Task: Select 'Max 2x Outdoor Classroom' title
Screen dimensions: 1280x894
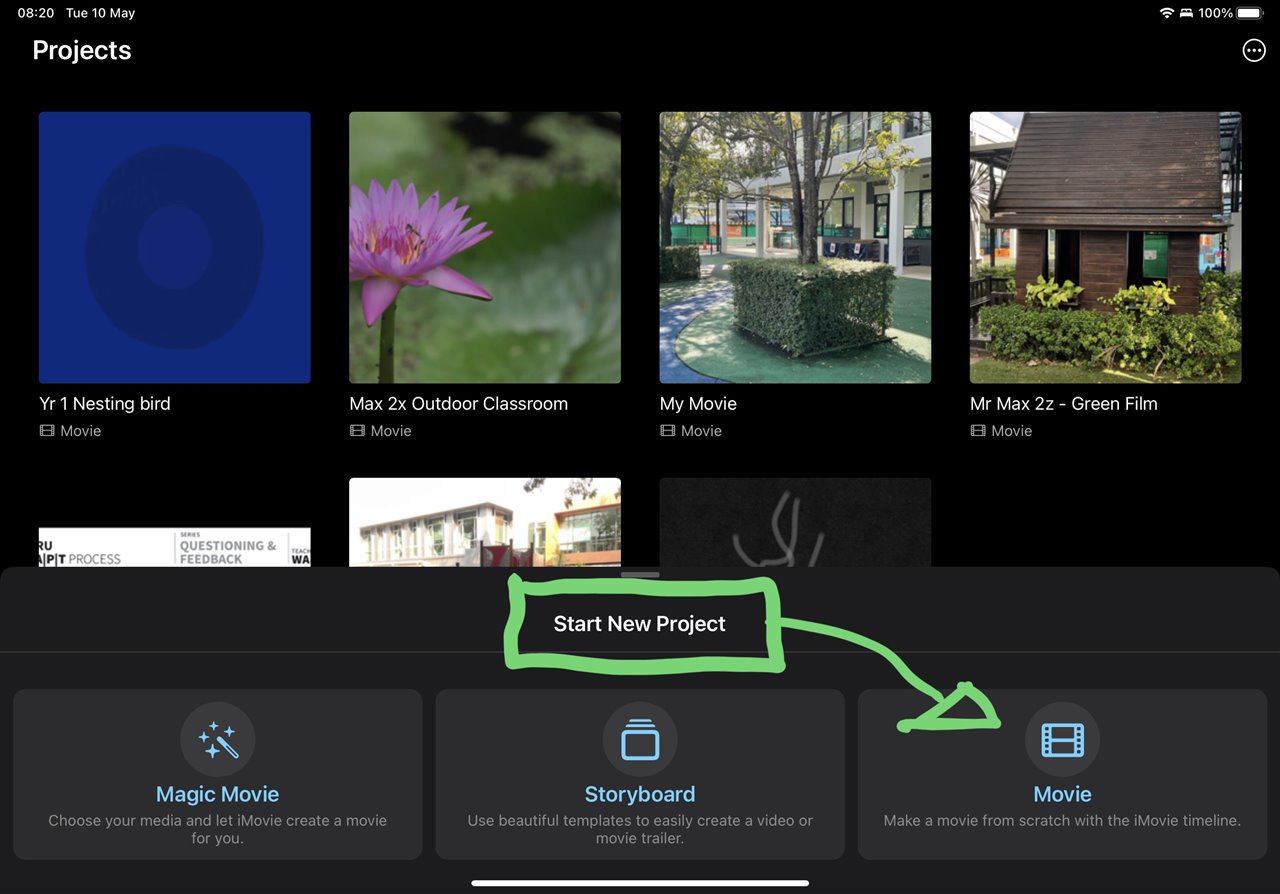Action: 459,404
